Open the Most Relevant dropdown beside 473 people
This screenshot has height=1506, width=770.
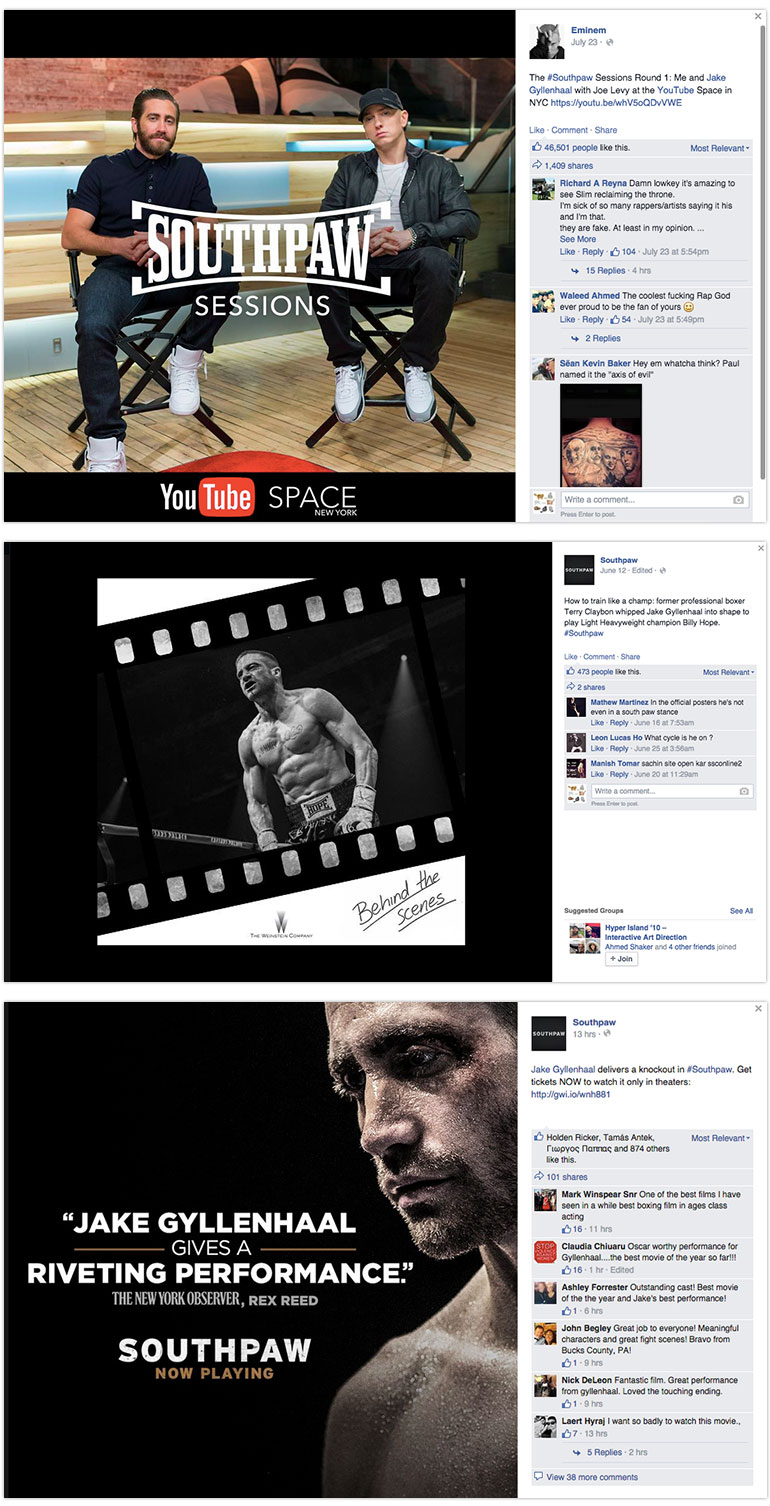click(729, 672)
